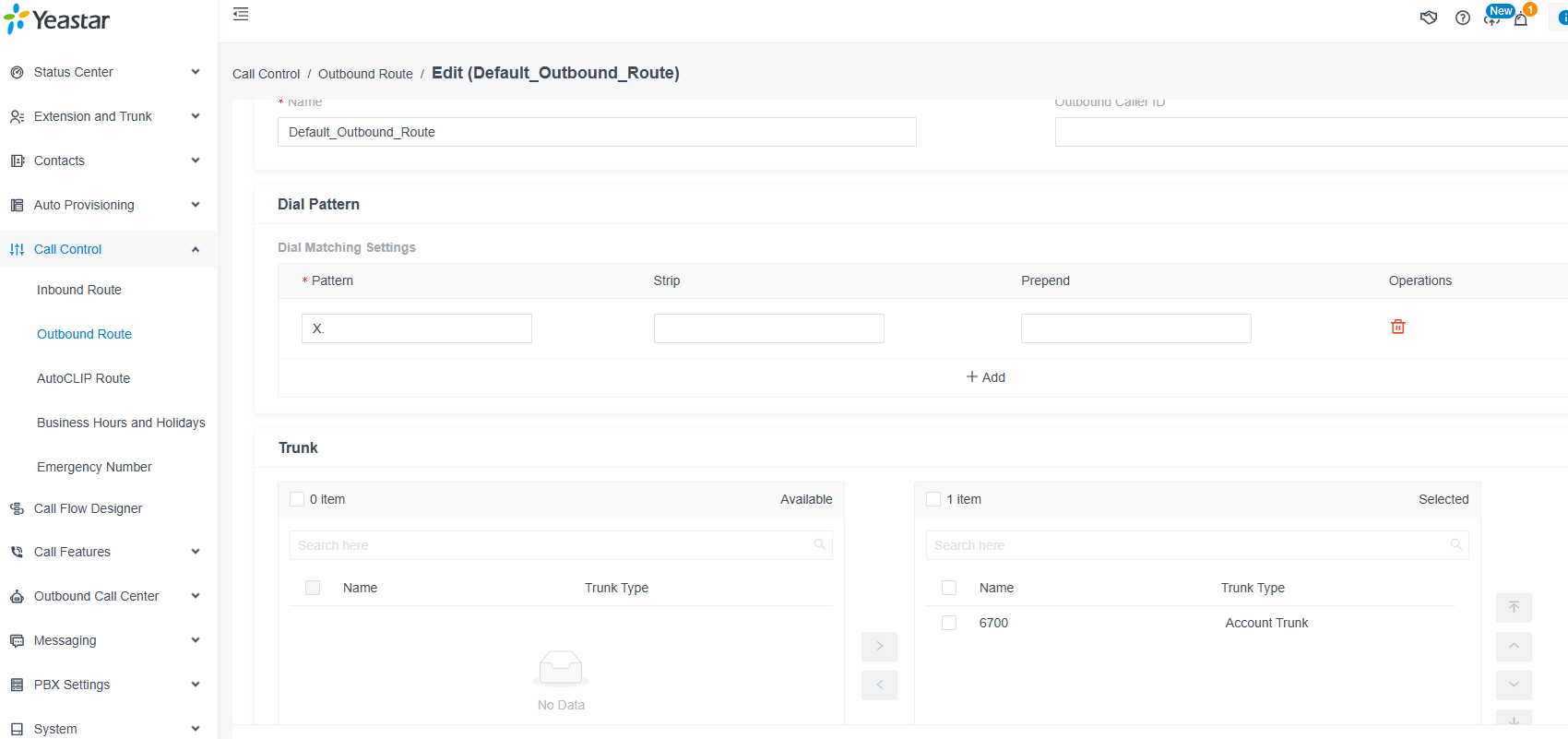Focus the Prepend input field
The height and width of the screenshot is (739, 1568).
[x=1136, y=328]
